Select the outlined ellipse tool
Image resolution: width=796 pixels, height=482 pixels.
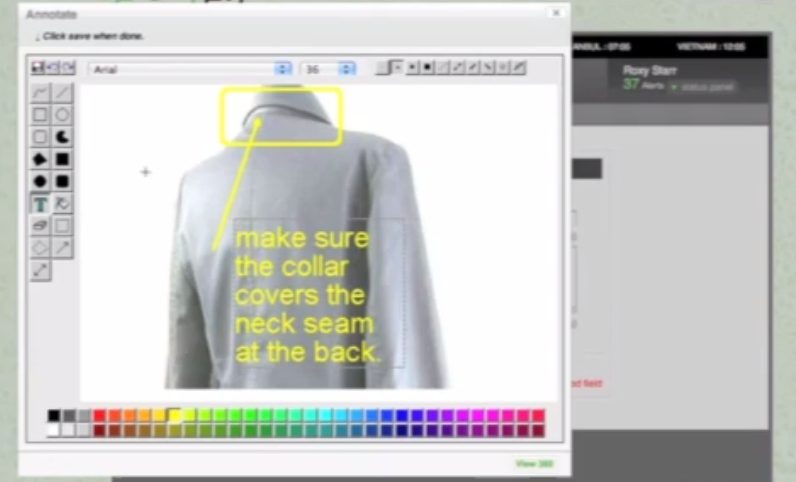click(x=62, y=115)
